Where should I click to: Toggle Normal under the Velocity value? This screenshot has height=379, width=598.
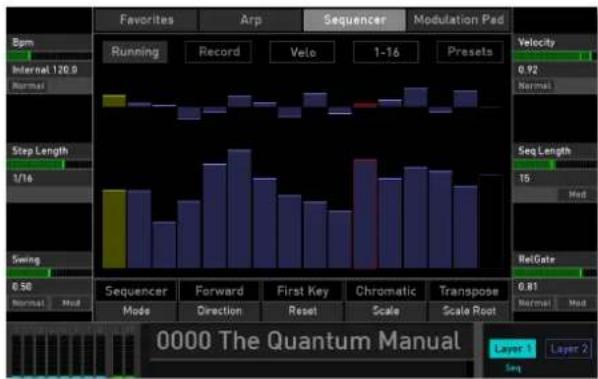[534, 86]
